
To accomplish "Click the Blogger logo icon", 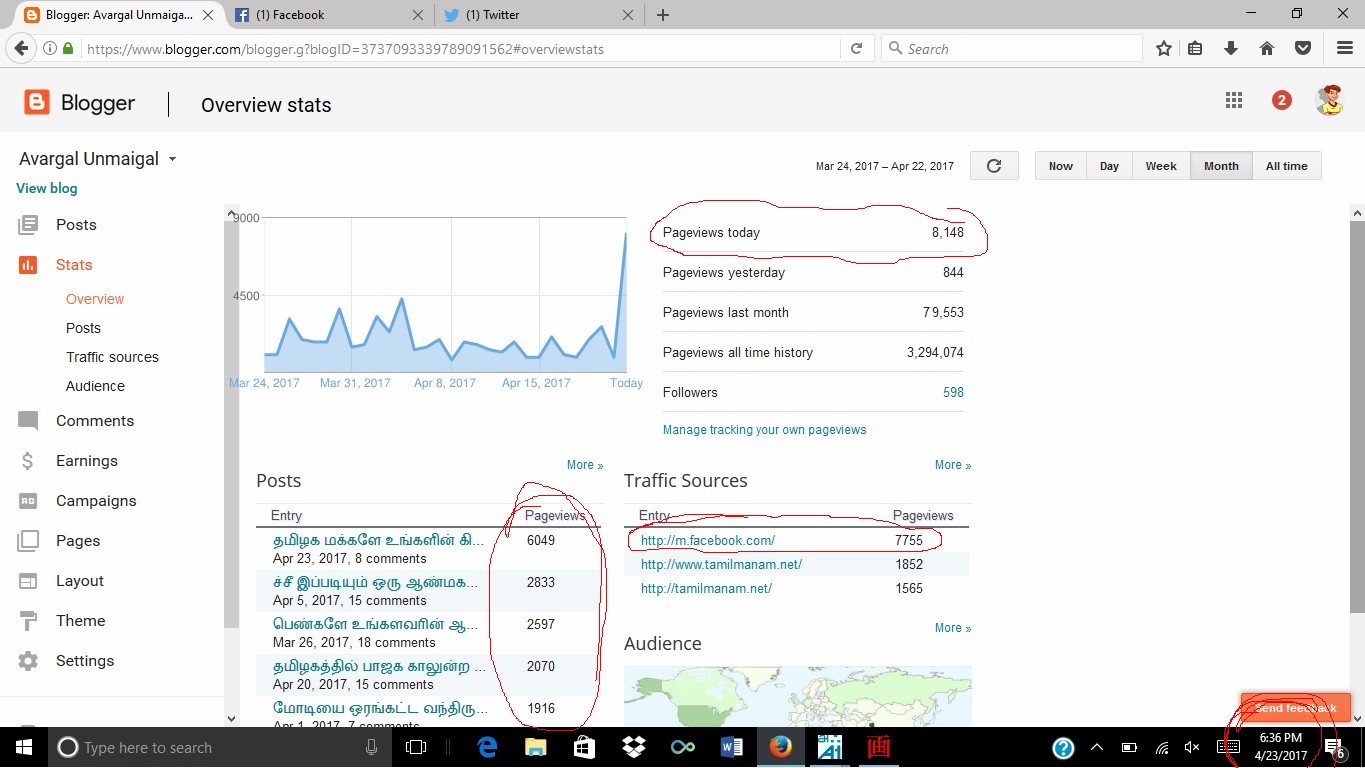I will click(37, 102).
